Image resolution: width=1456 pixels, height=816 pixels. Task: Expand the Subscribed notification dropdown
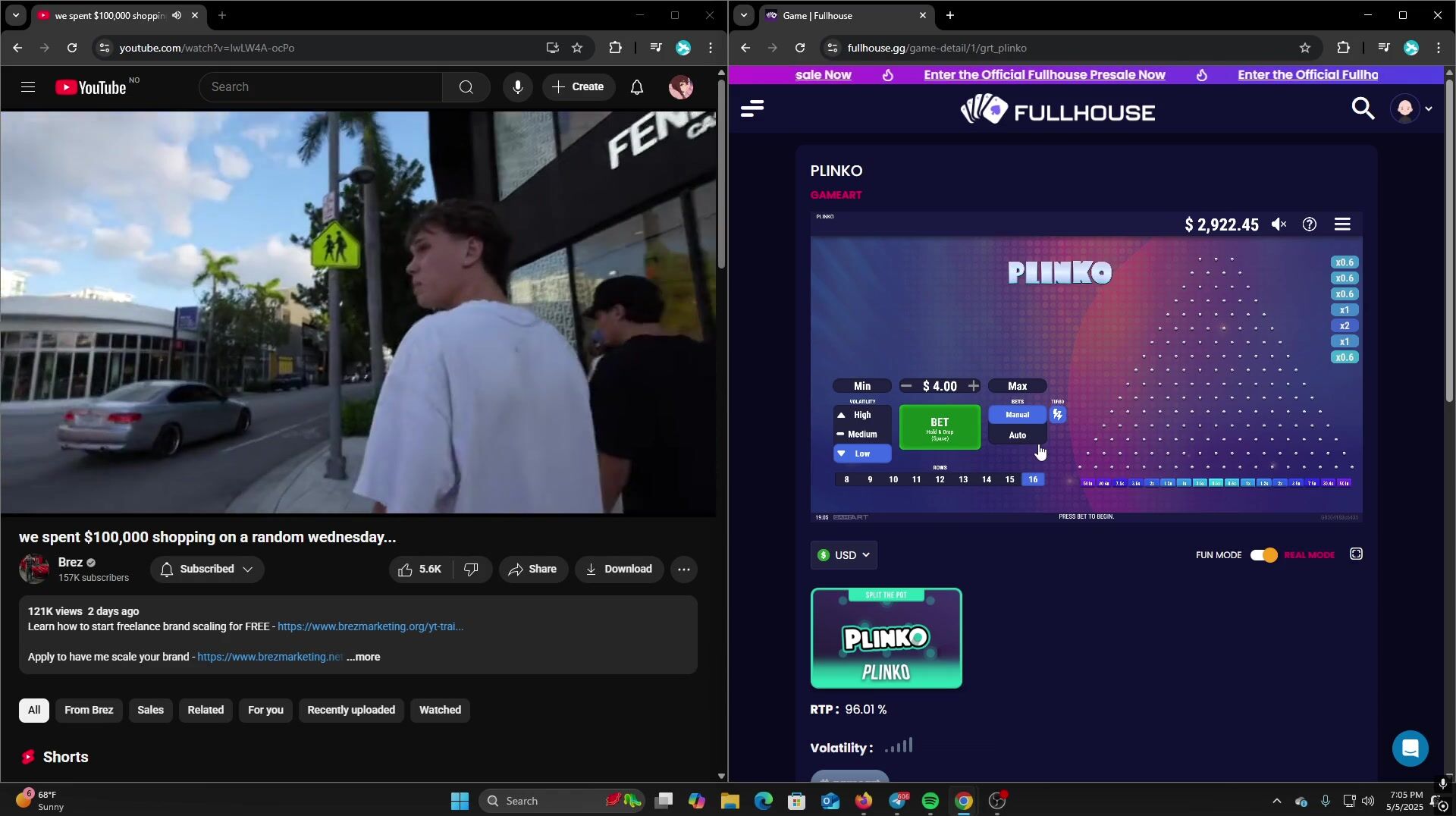pyautogui.click(x=207, y=570)
